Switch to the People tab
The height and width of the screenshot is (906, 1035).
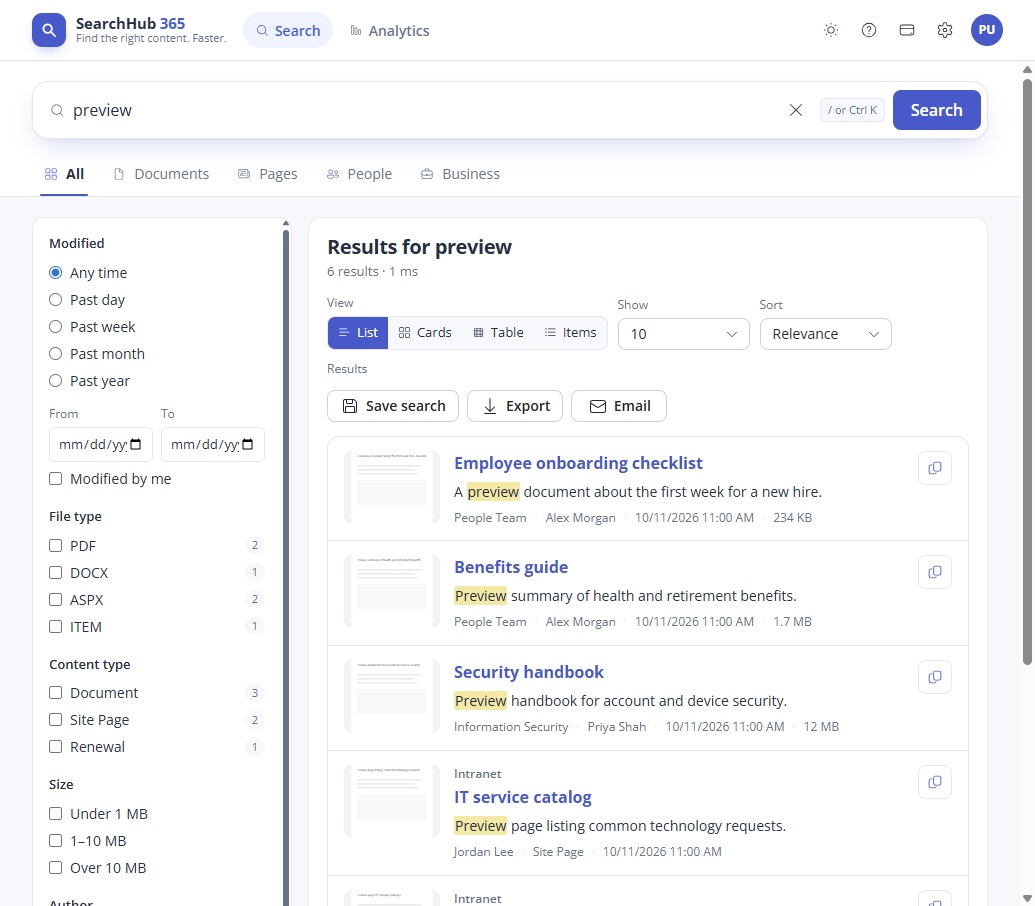360,174
